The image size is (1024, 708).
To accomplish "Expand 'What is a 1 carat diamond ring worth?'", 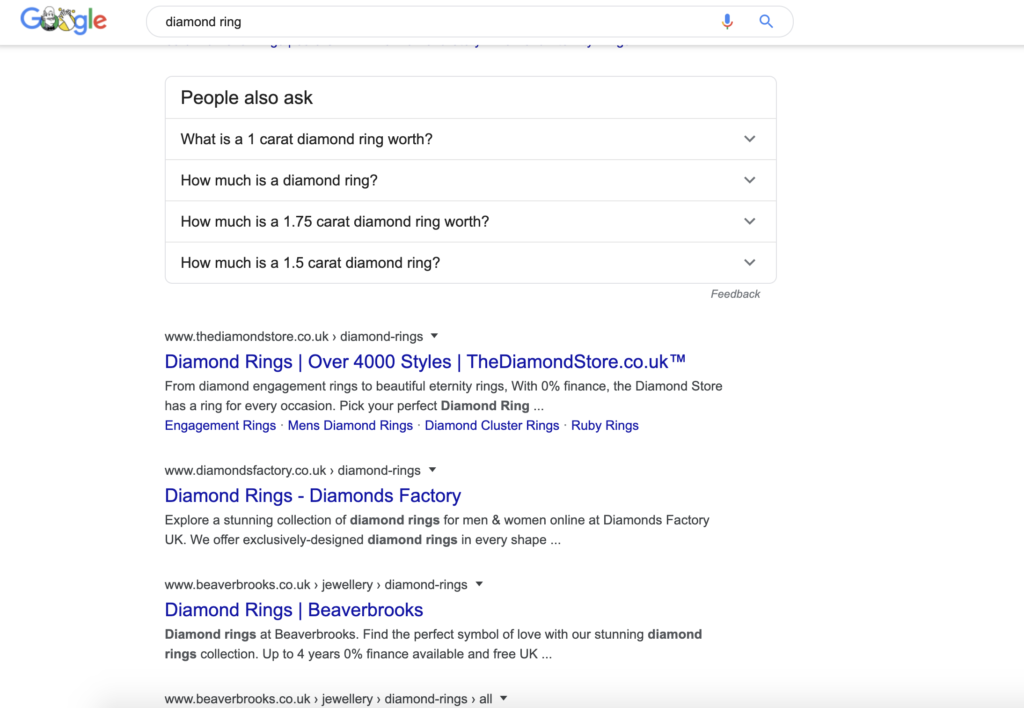I will [x=471, y=139].
